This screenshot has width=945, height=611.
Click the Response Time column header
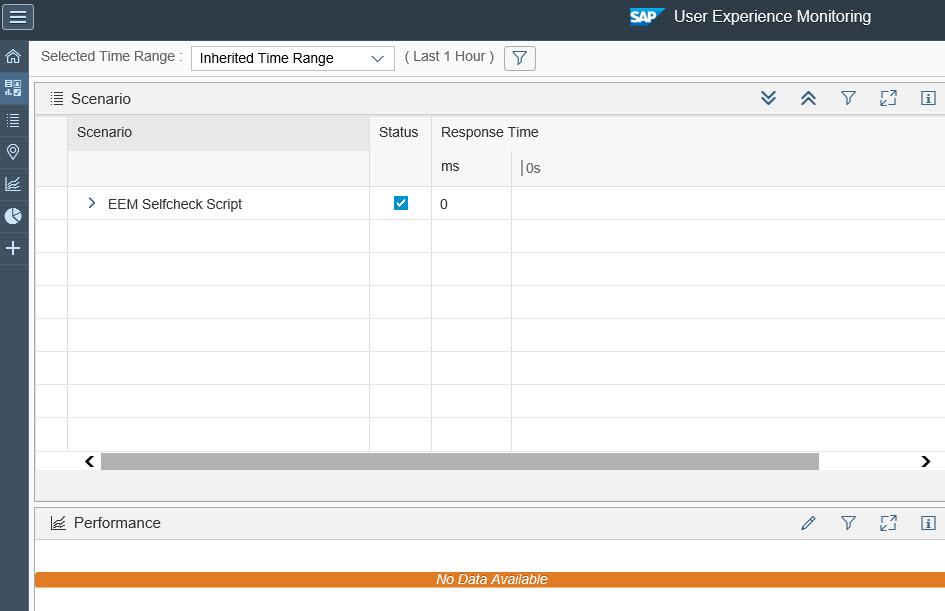click(x=489, y=133)
